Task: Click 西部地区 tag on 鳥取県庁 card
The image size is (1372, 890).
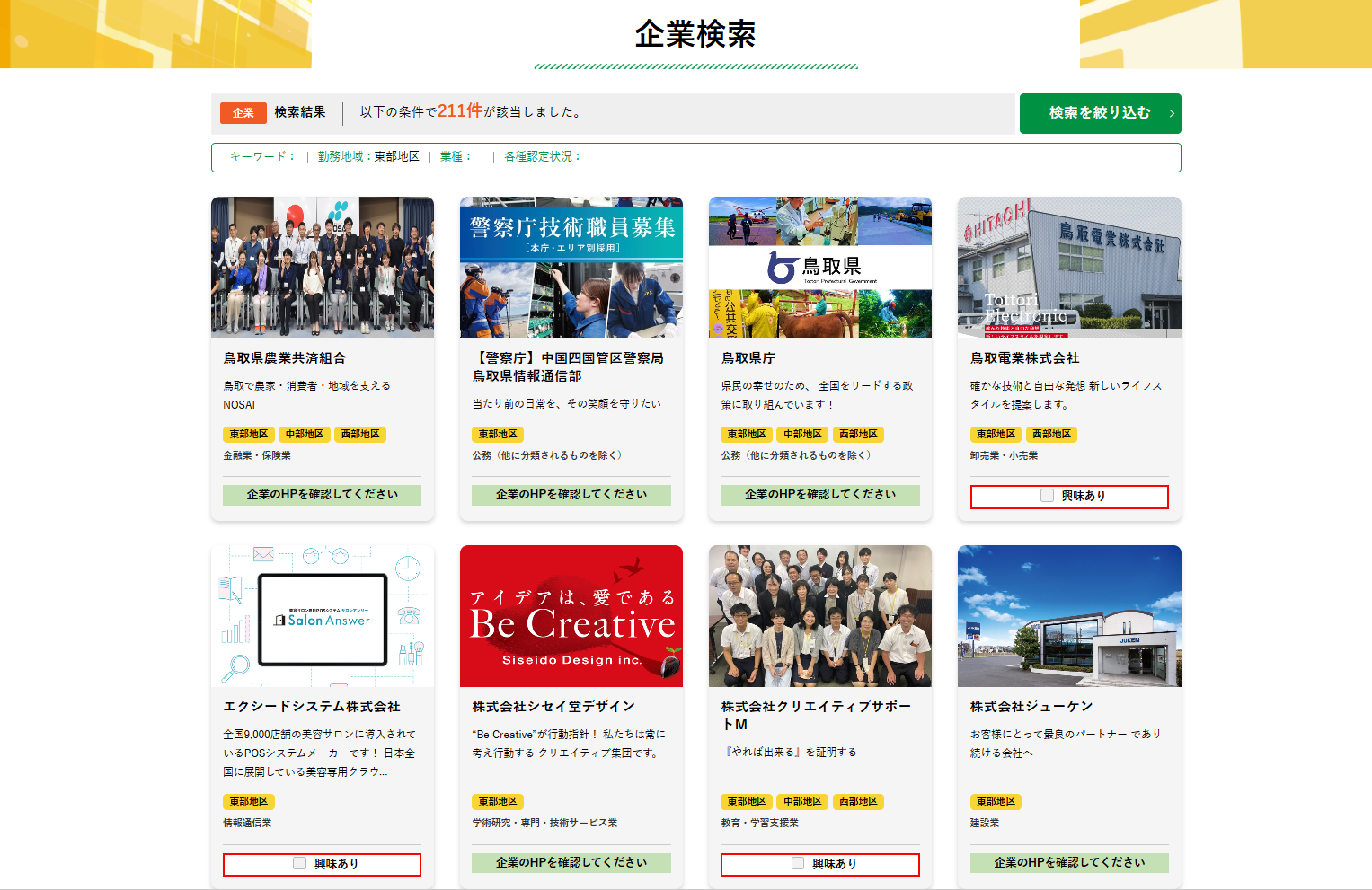Action: (858, 435)
